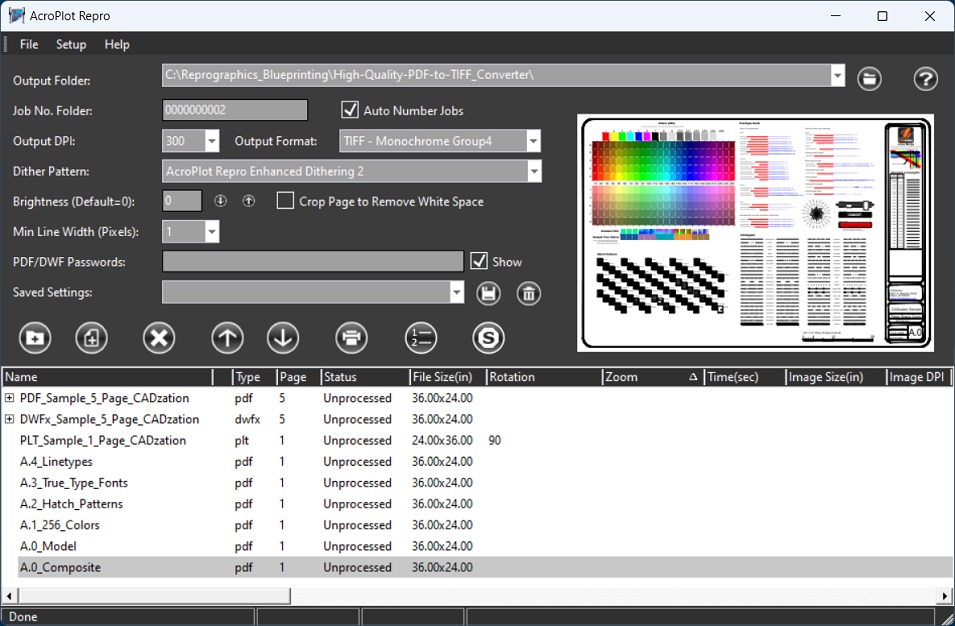Add folder of files to list

[35, 338]
